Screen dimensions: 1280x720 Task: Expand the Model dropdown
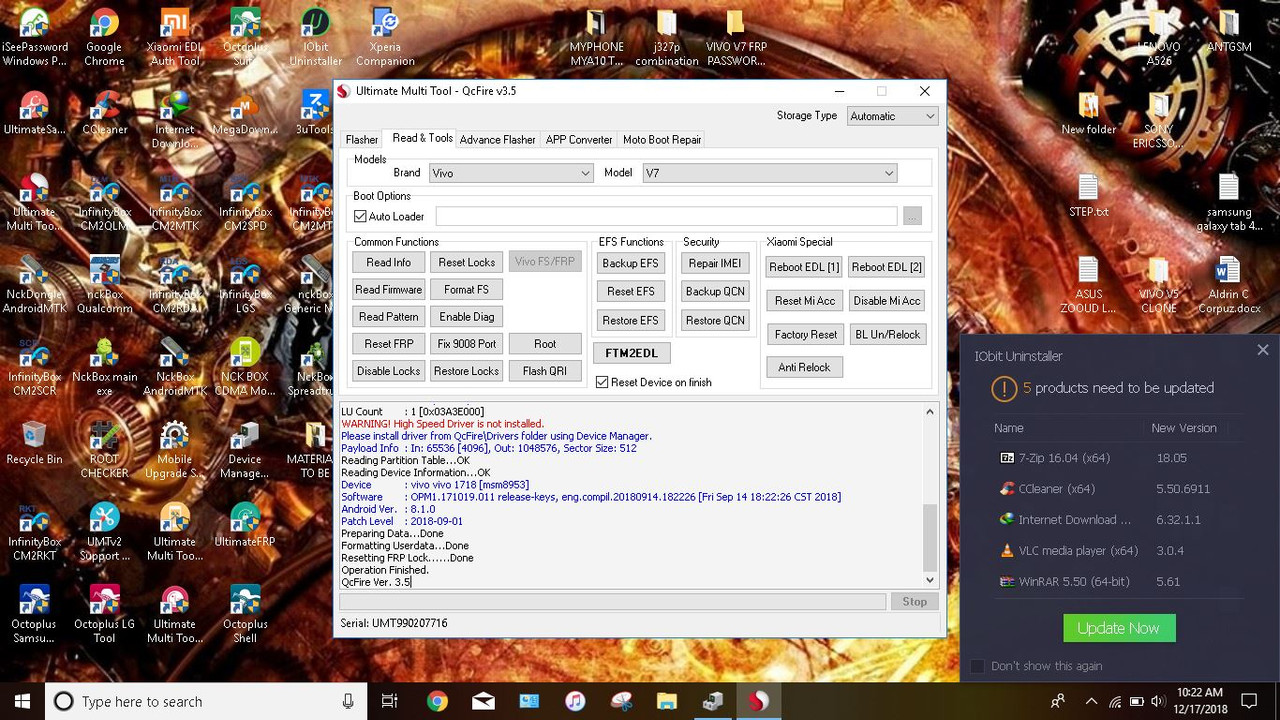click(888, 173)
